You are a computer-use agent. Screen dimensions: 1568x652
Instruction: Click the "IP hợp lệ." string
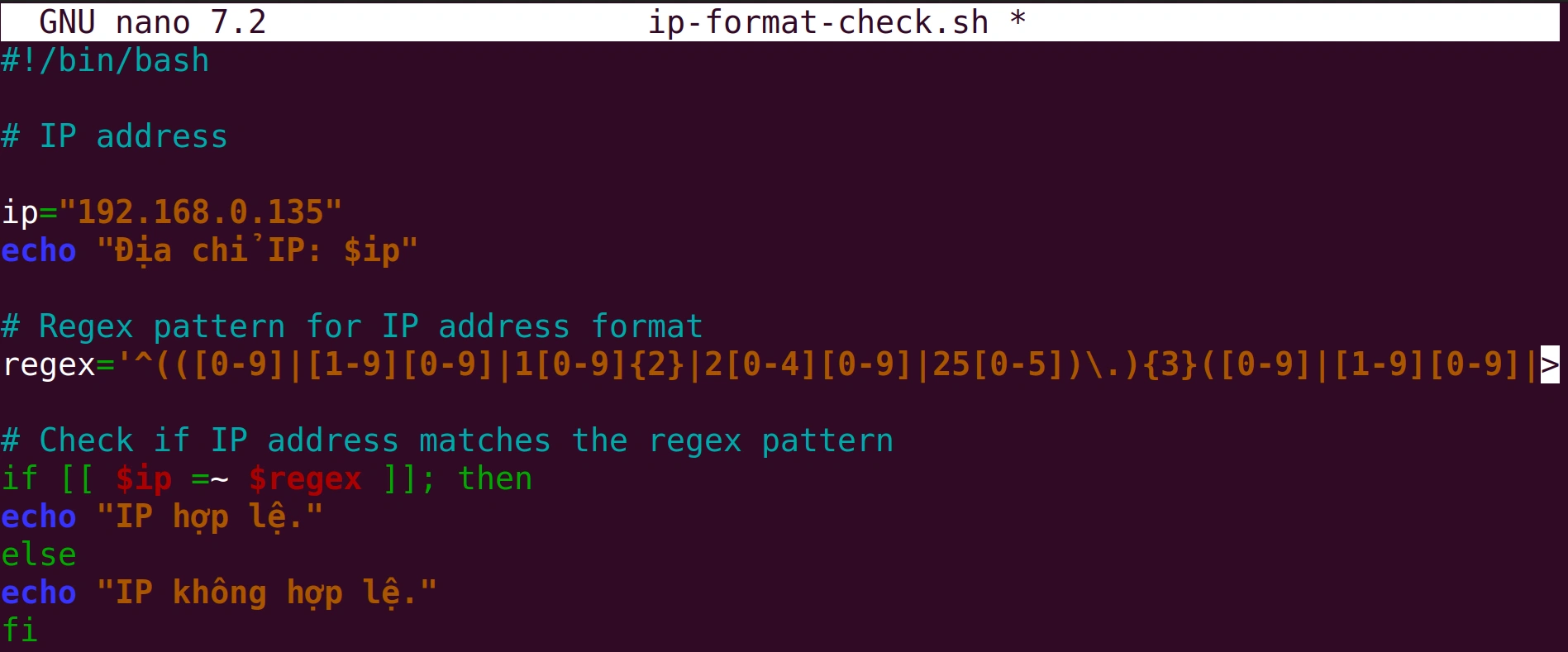[210, 517]
